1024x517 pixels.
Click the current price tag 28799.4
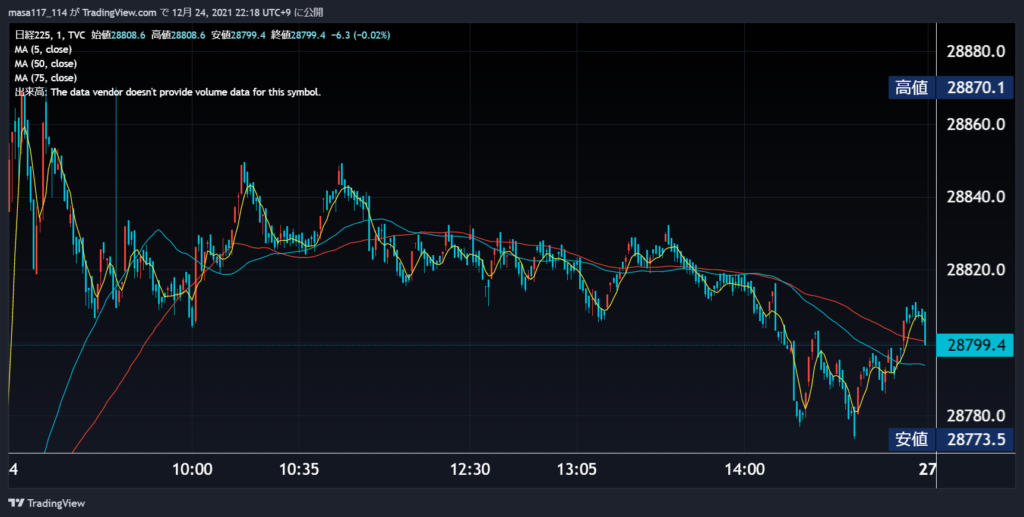(975, 345)
